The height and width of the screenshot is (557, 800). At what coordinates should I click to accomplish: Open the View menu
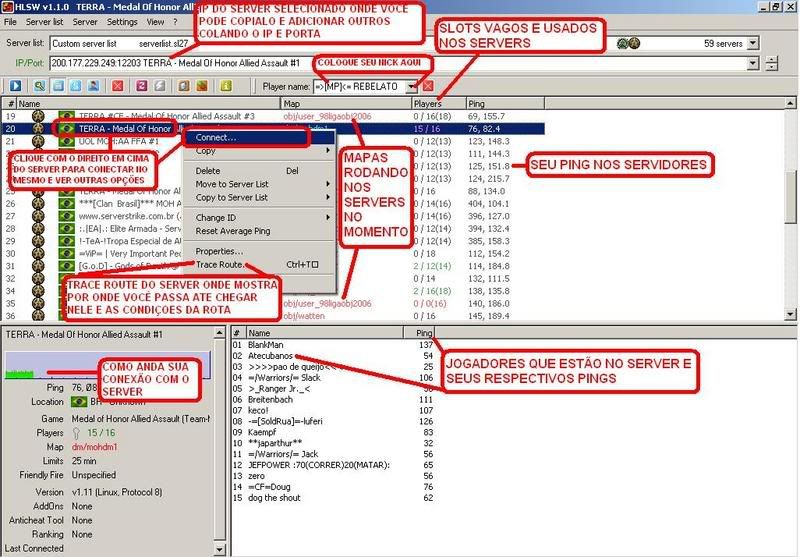click(155, 22)
